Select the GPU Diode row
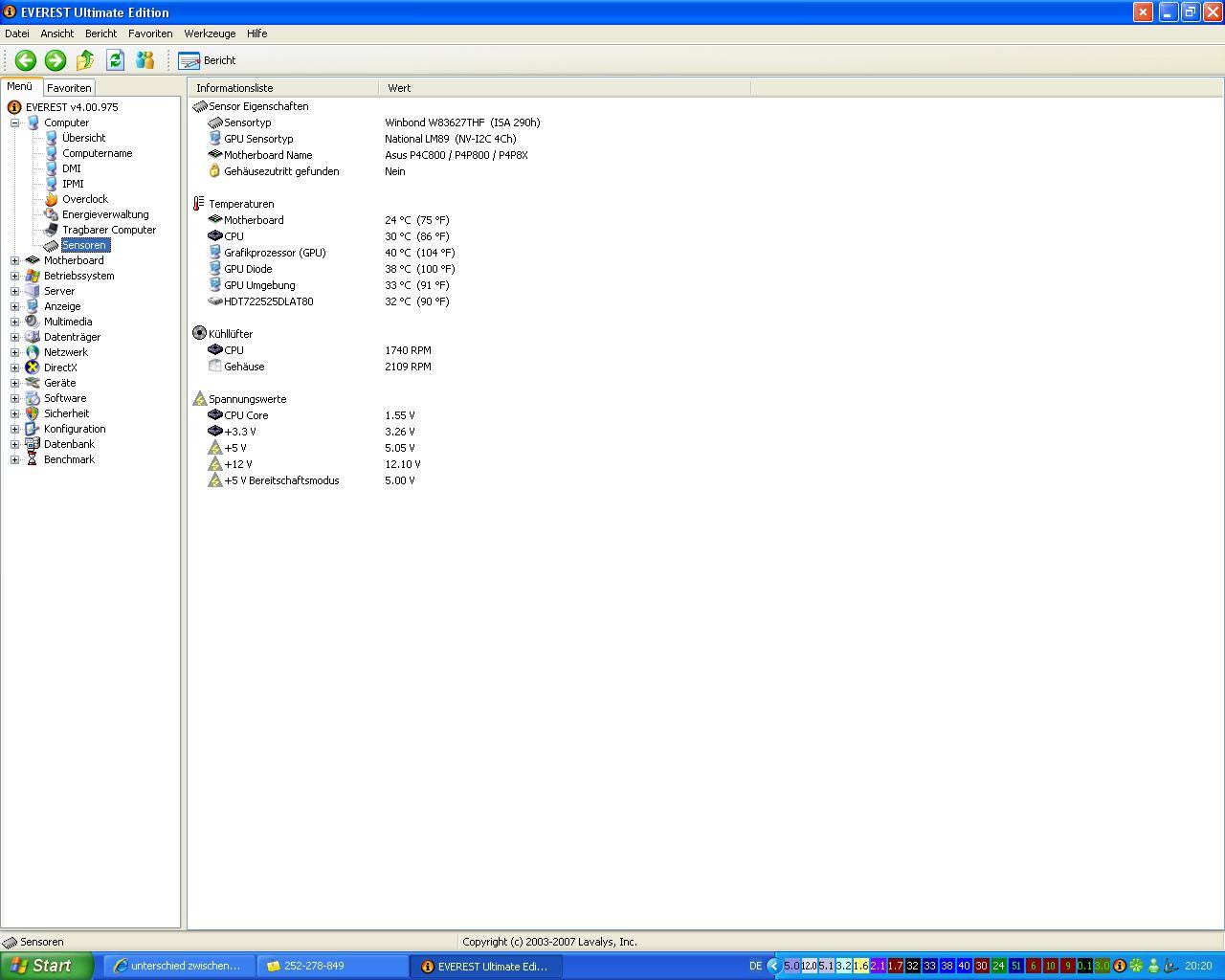This screenshot has height=980, width=1225. [331, 269]
